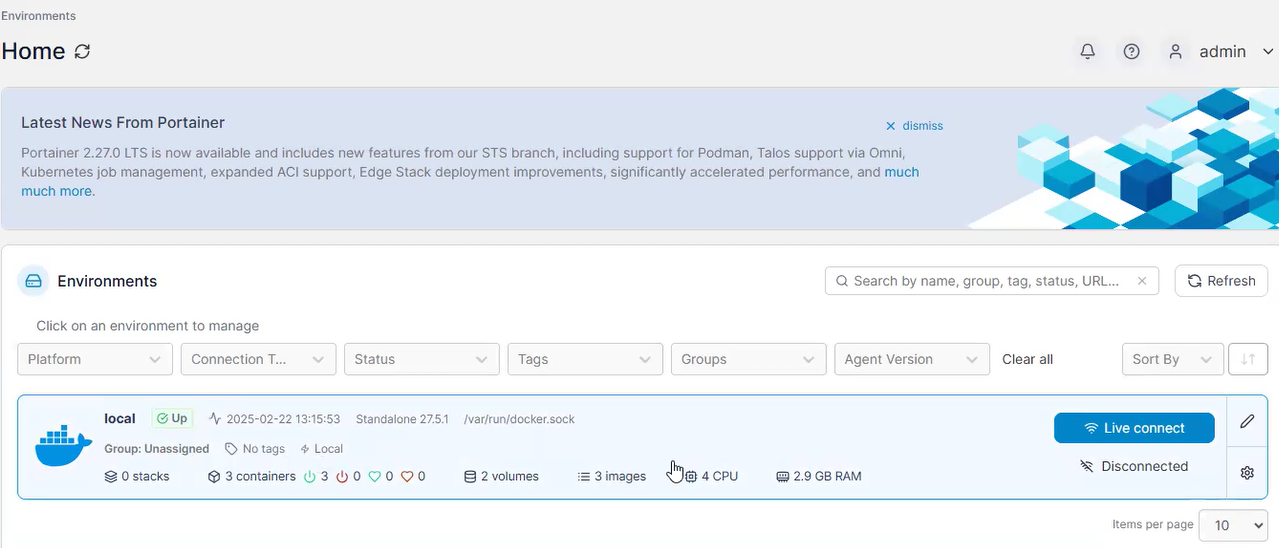Click the 3 images text
Image resolution: width=1279 pixels, height=548 pixels.
point(620,476)
